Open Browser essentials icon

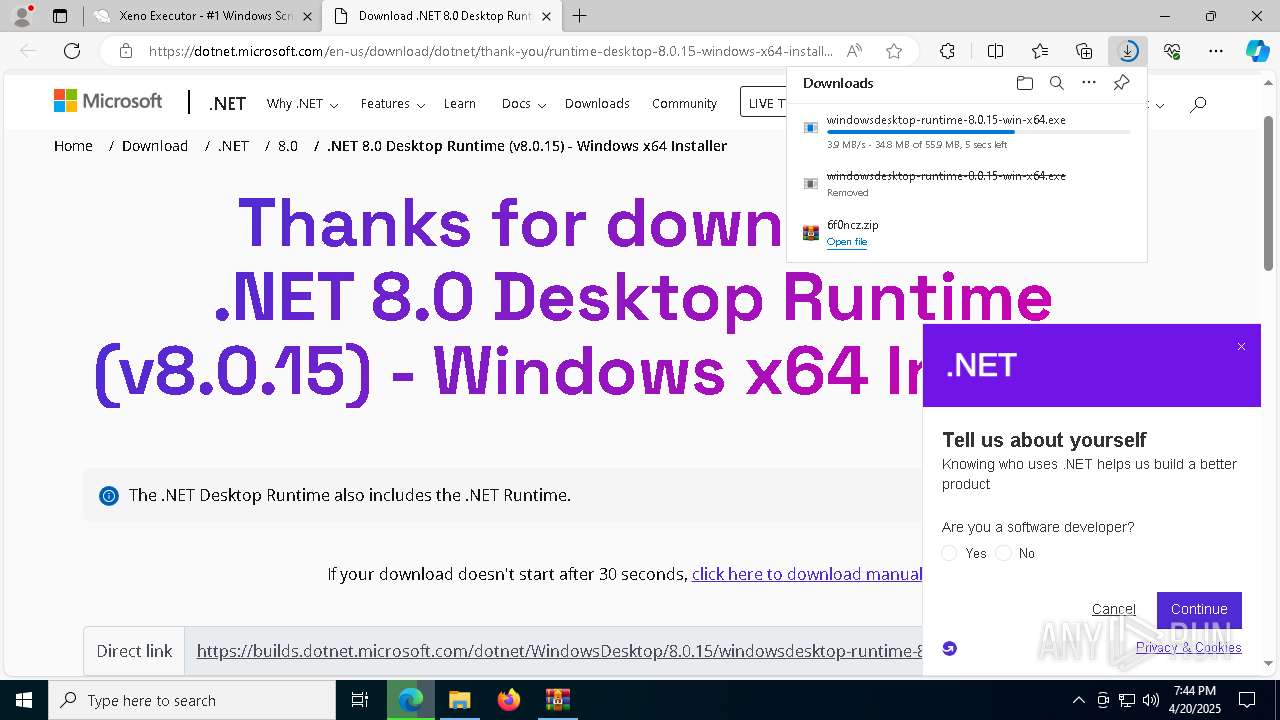pyautogui.click(x=1172, y=51)
